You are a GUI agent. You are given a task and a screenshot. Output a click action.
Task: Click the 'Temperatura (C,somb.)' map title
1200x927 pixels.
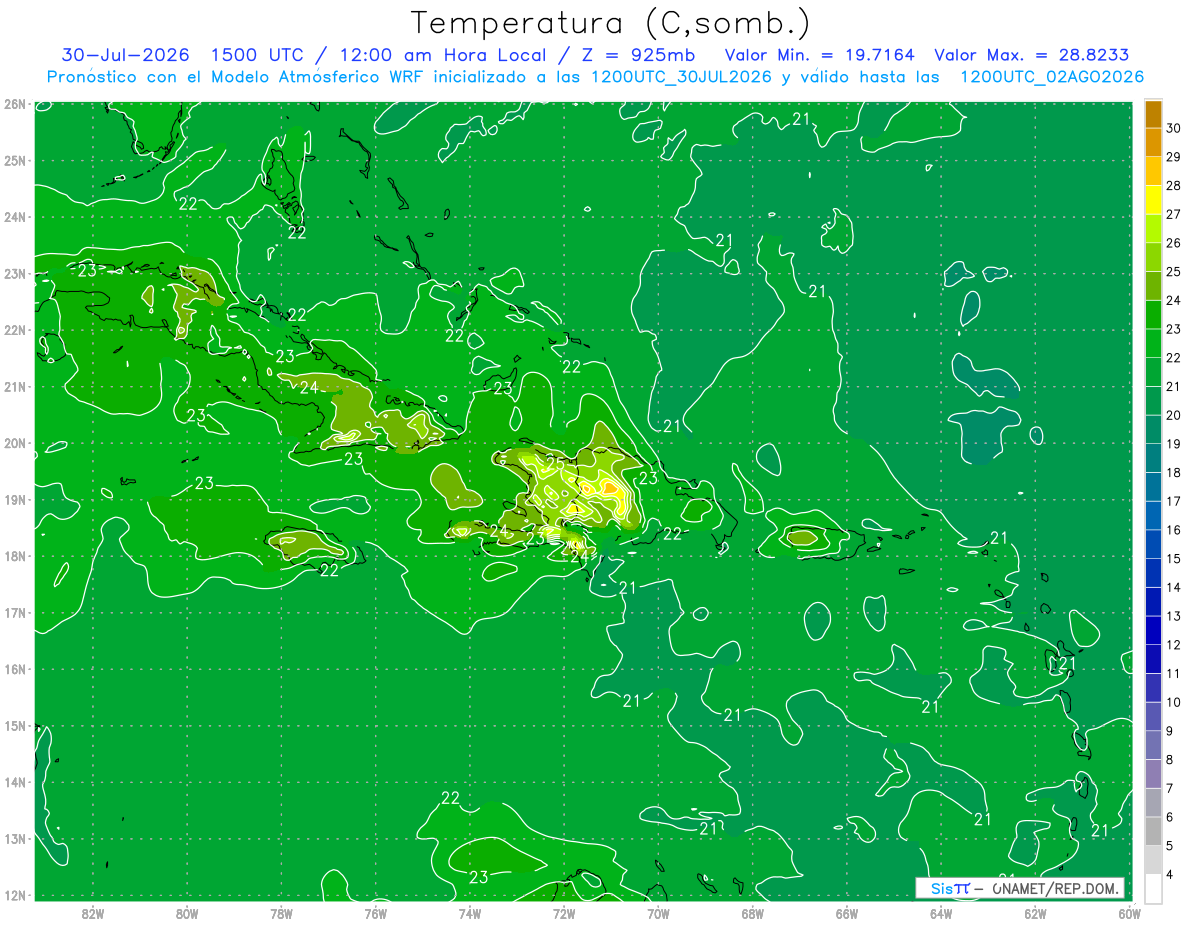pos(611,24)
